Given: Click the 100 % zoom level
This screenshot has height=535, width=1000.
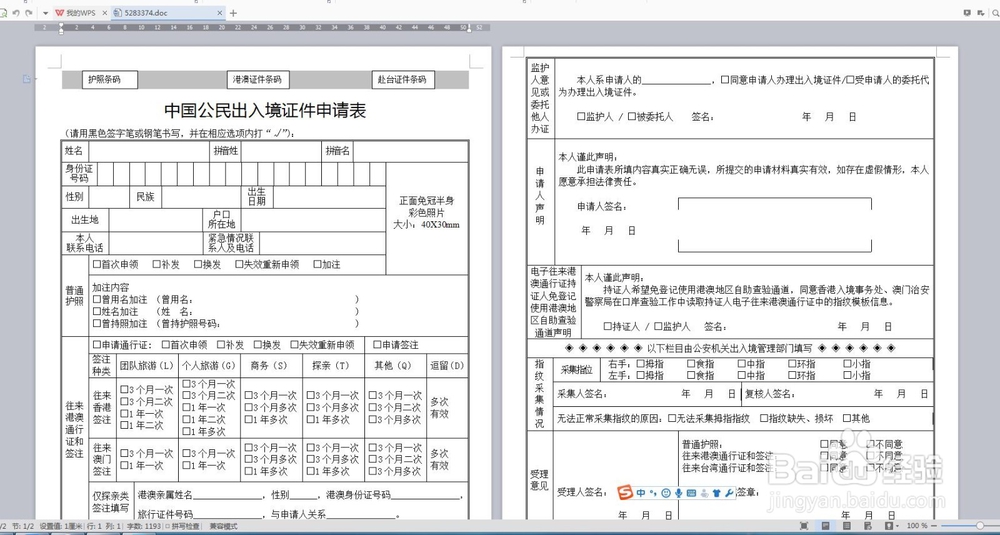Looking at the screenshot, I should click(918, 526).
